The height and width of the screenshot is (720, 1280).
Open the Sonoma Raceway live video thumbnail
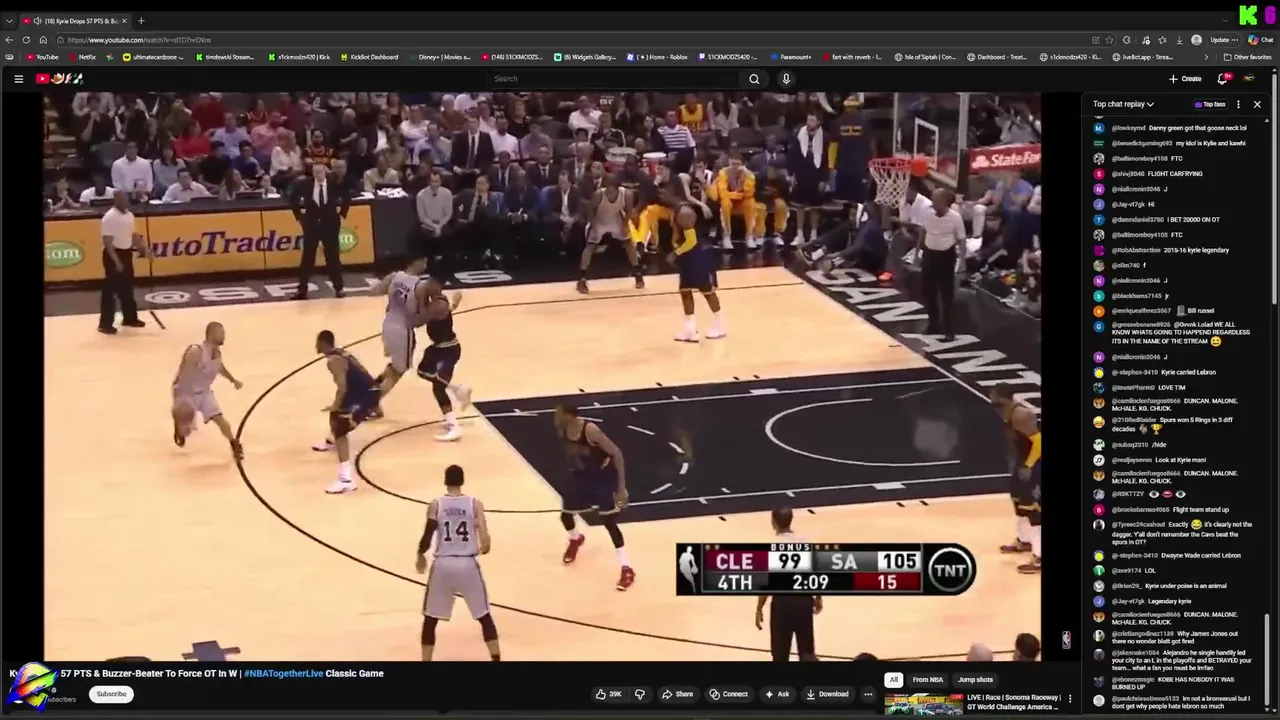tap(923, 704)
